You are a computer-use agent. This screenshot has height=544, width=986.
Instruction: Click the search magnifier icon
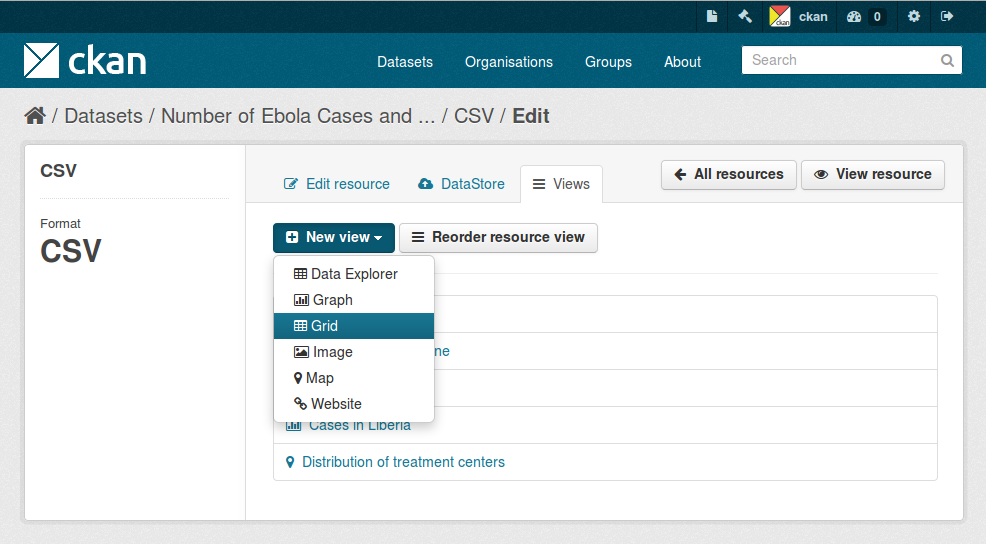pyautogui.click(x=947, y=60)
